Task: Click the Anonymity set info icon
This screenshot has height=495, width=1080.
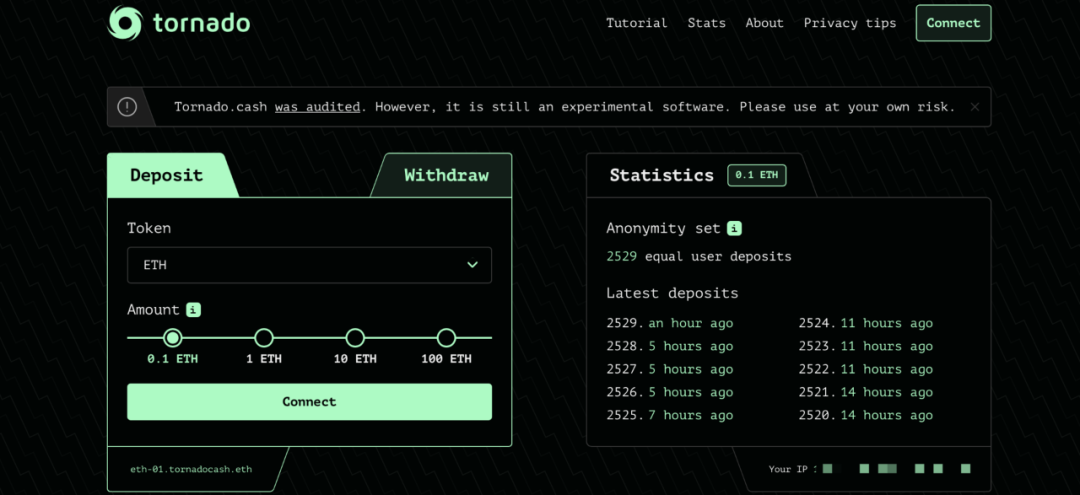Action: point(734,228)
